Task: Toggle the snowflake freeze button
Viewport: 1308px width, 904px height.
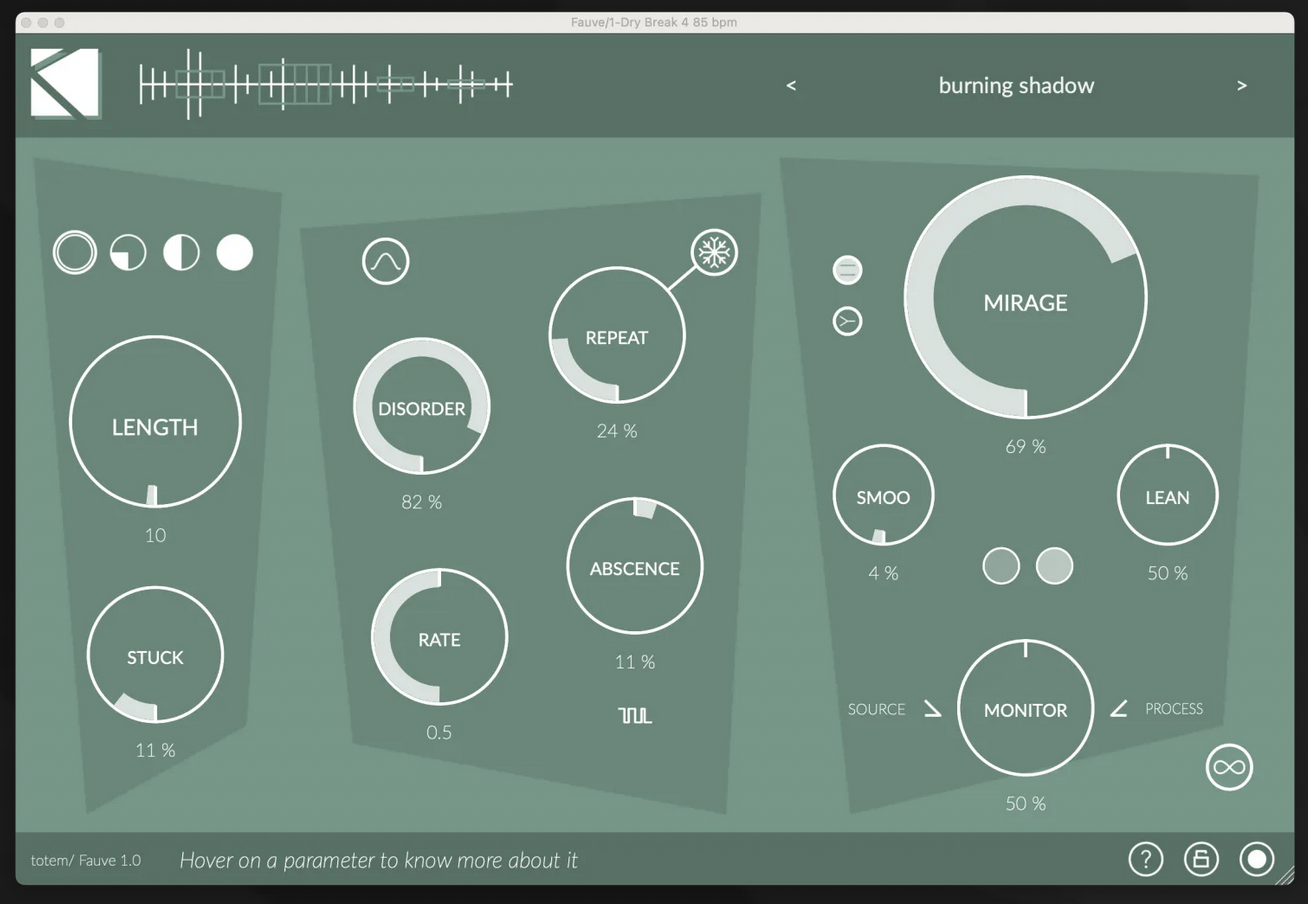Action: tap(714, 252)
